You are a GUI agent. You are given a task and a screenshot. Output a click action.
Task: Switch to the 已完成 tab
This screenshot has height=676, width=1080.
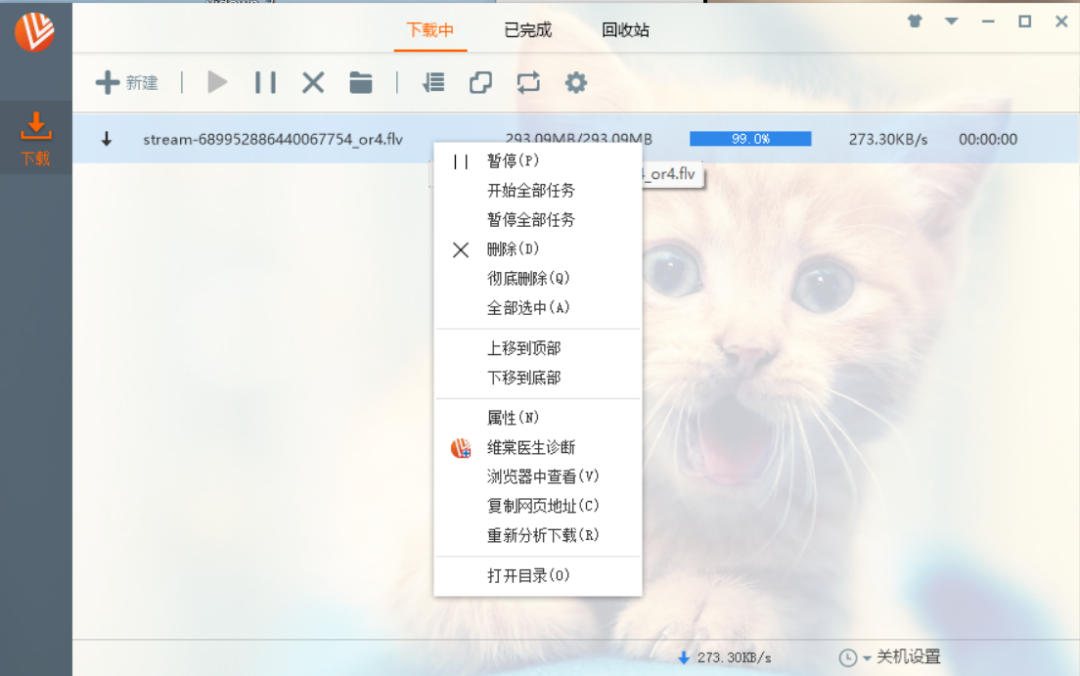[528, 30]
